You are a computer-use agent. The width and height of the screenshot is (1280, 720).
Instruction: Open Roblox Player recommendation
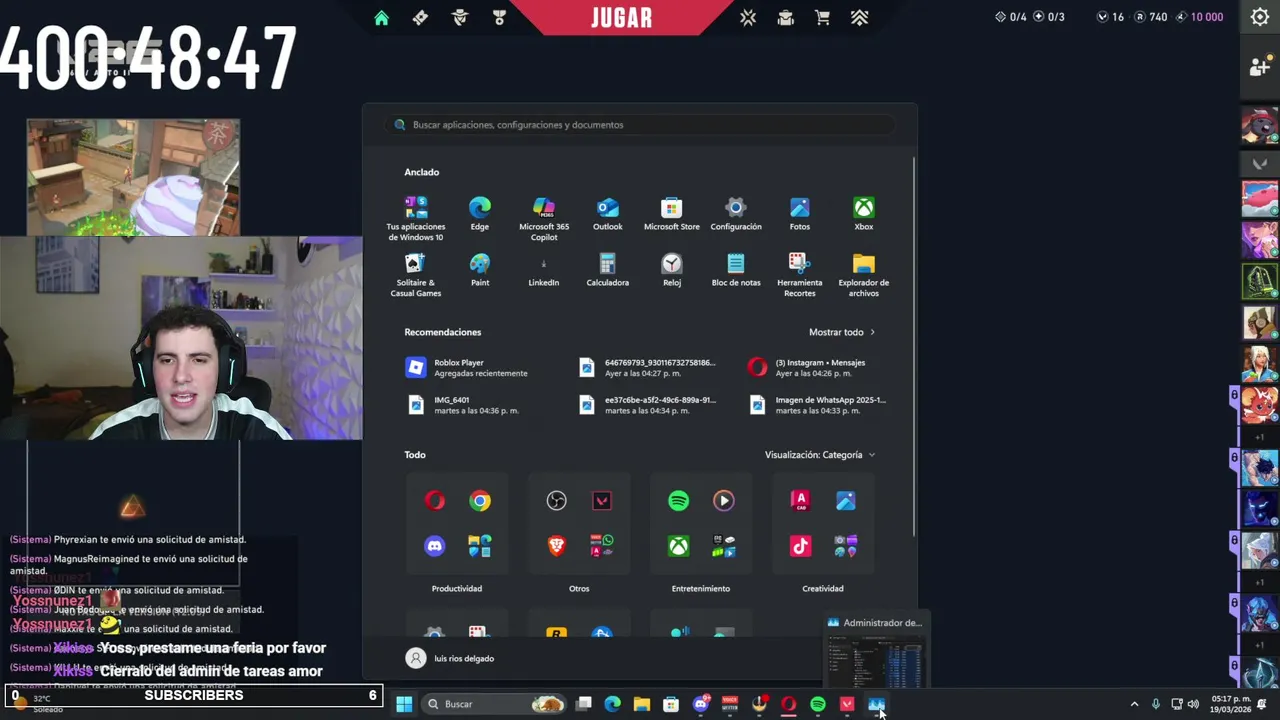click(468, 368)
